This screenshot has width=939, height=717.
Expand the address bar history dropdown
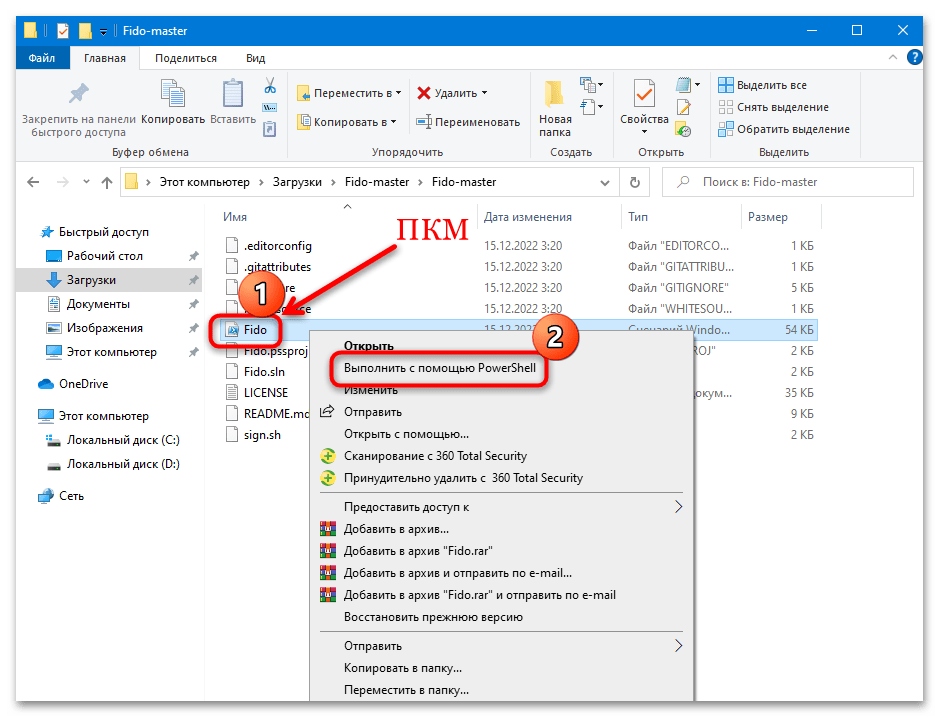point(604,183)
